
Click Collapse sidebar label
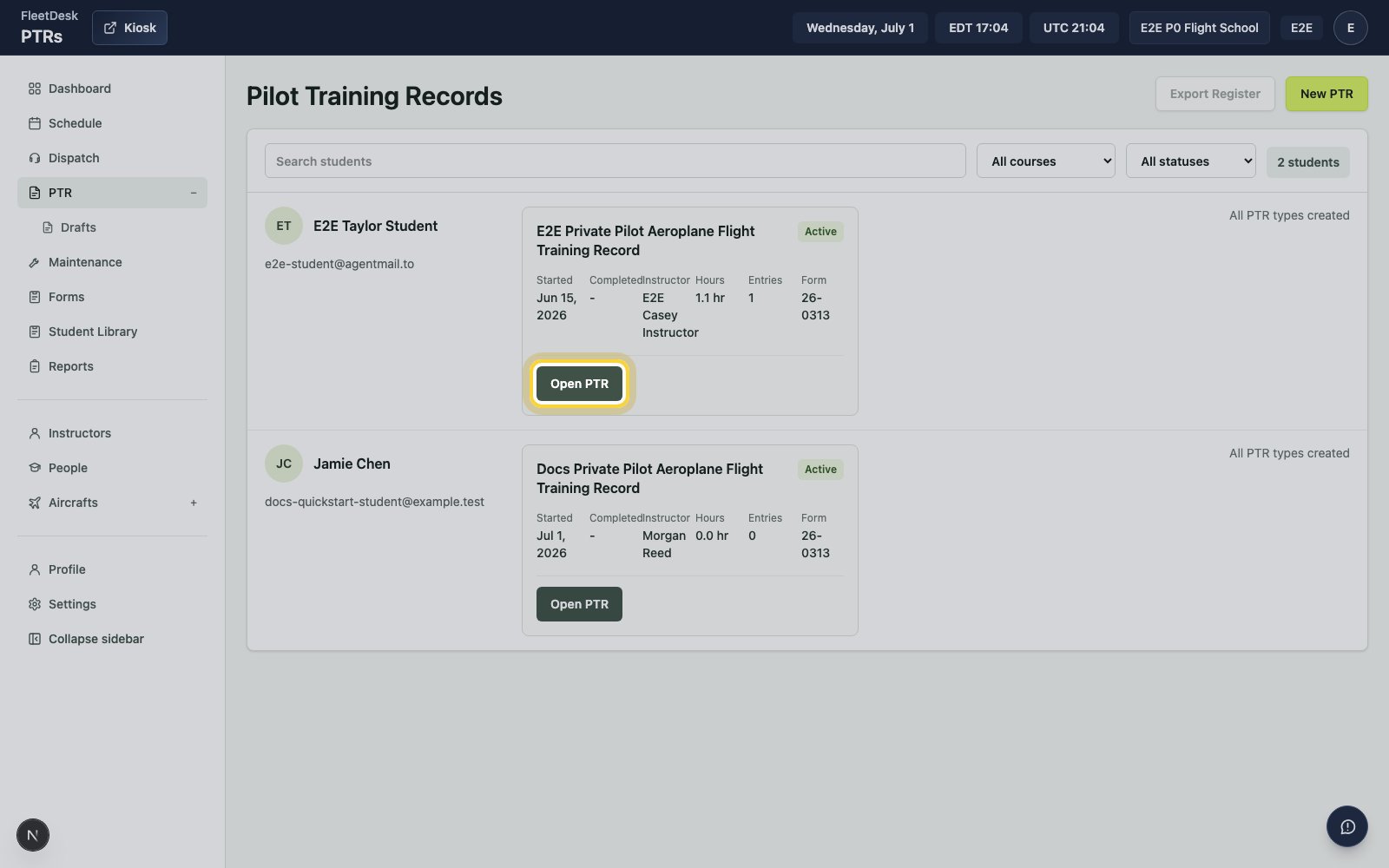point(96,639)
